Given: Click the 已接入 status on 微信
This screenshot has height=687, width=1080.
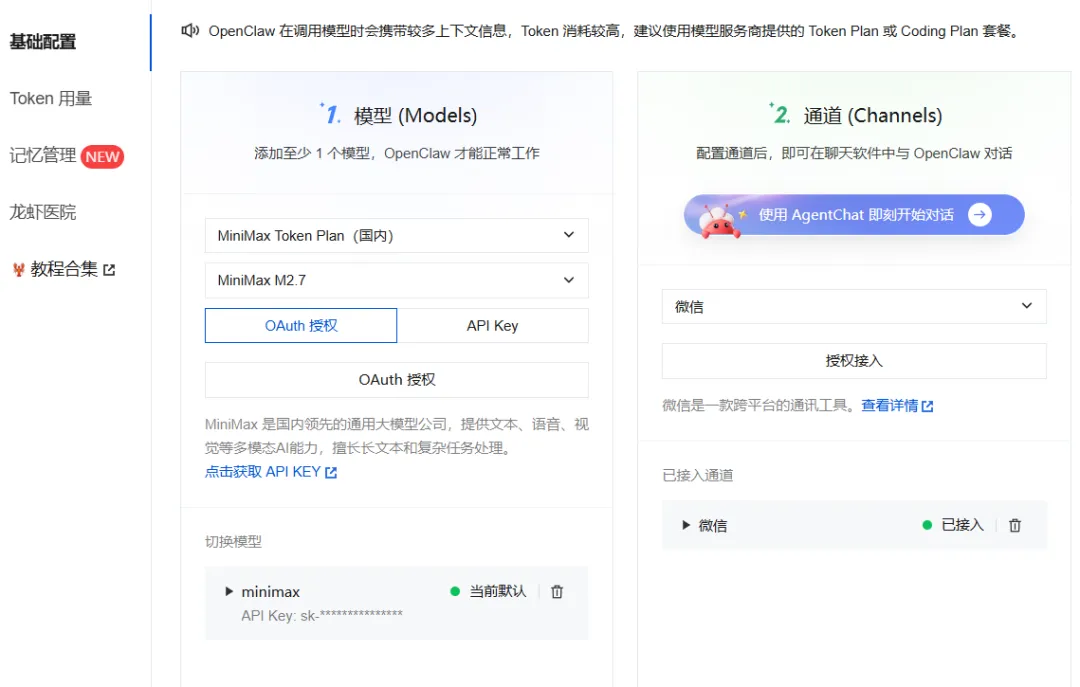Looking at the screenshot, I should point(962,525).
